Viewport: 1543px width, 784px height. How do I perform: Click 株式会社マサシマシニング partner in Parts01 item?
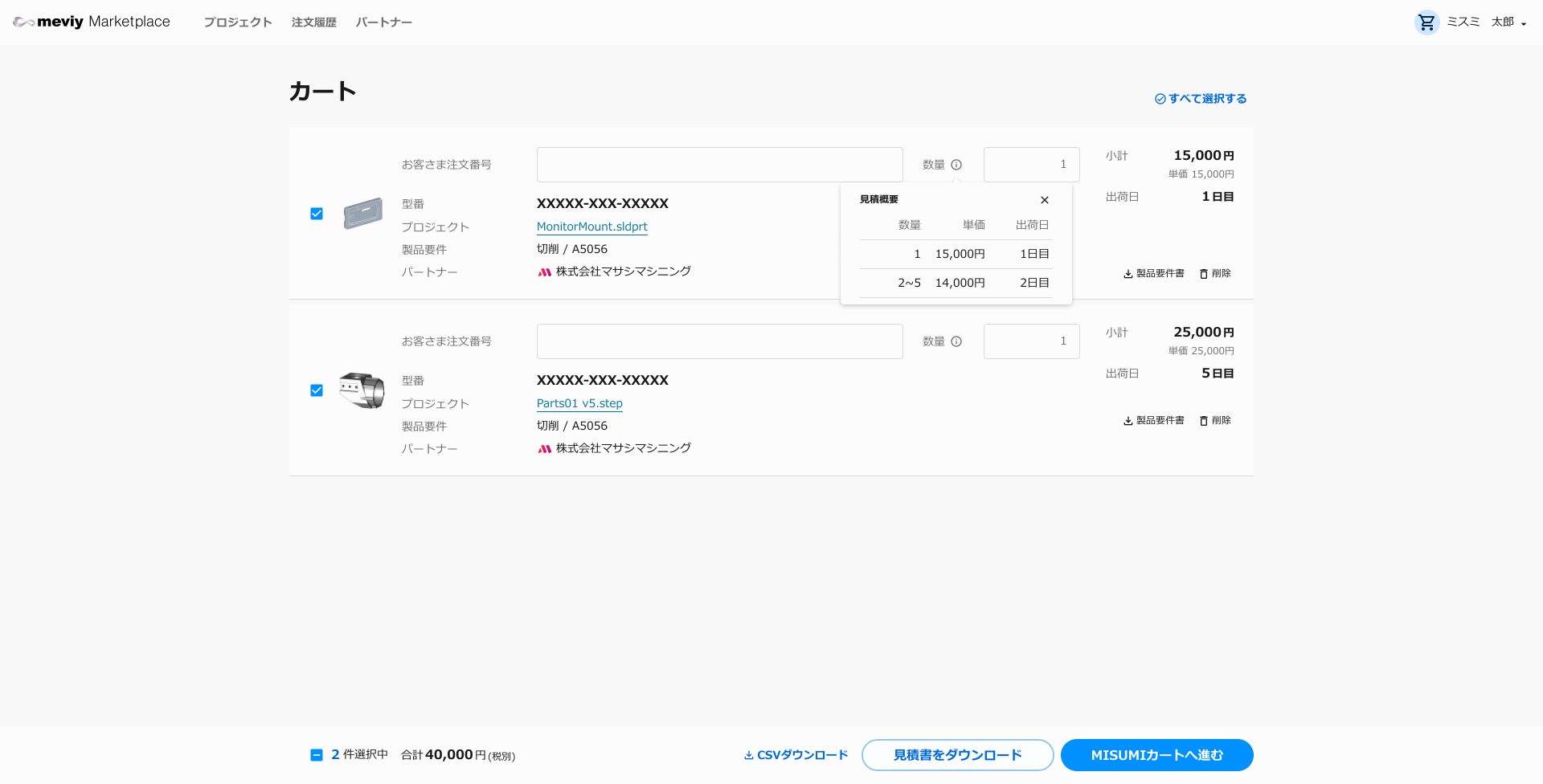pyautogui.click(x=614, y=448)
